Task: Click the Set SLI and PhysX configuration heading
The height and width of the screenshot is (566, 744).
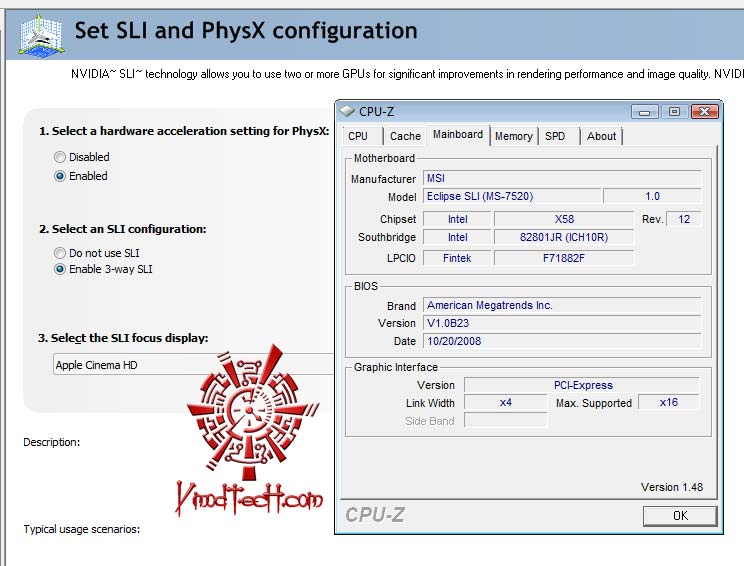Action: [246, 30]
